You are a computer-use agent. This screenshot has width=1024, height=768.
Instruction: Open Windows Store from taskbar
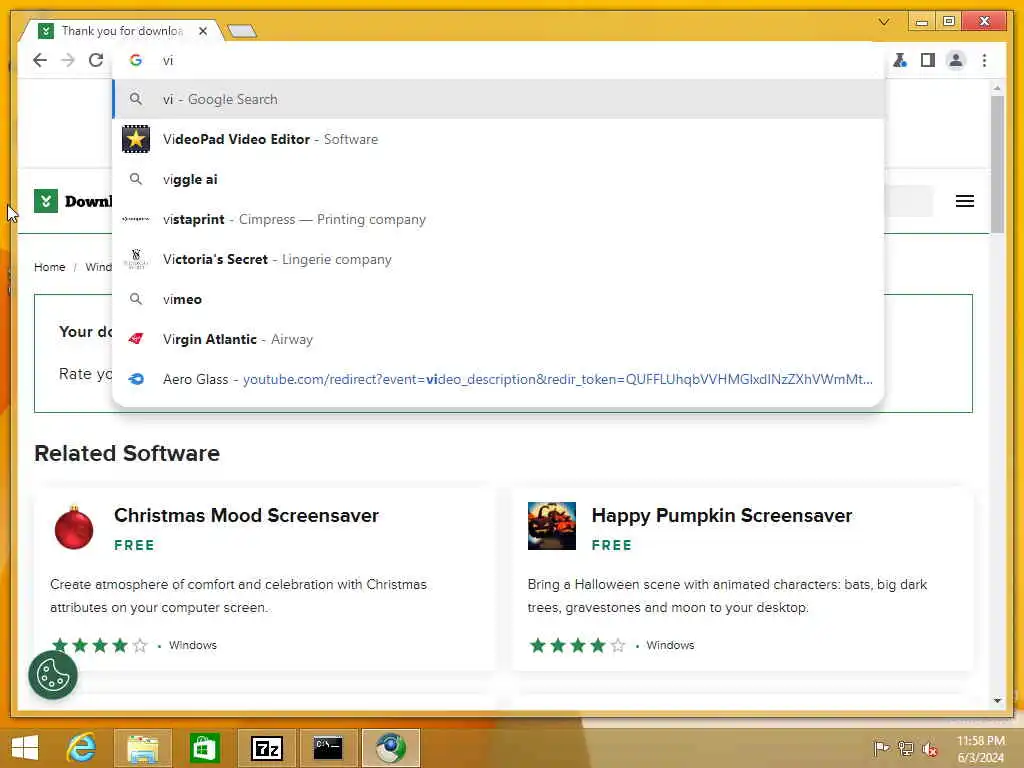point(204,748)
